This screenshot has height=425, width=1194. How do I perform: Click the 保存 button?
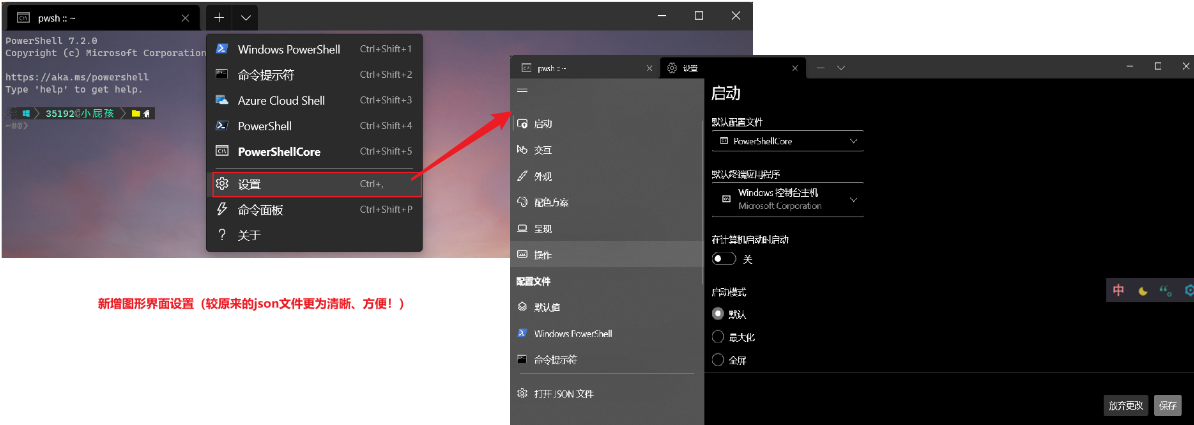1167,405
